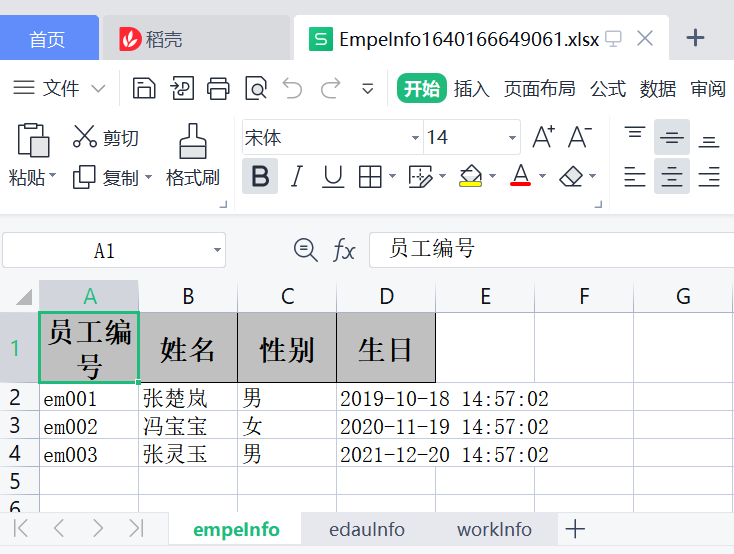Select cell B2 containing 张楚岚
This screenshot has width=734, height=554.
188,398
